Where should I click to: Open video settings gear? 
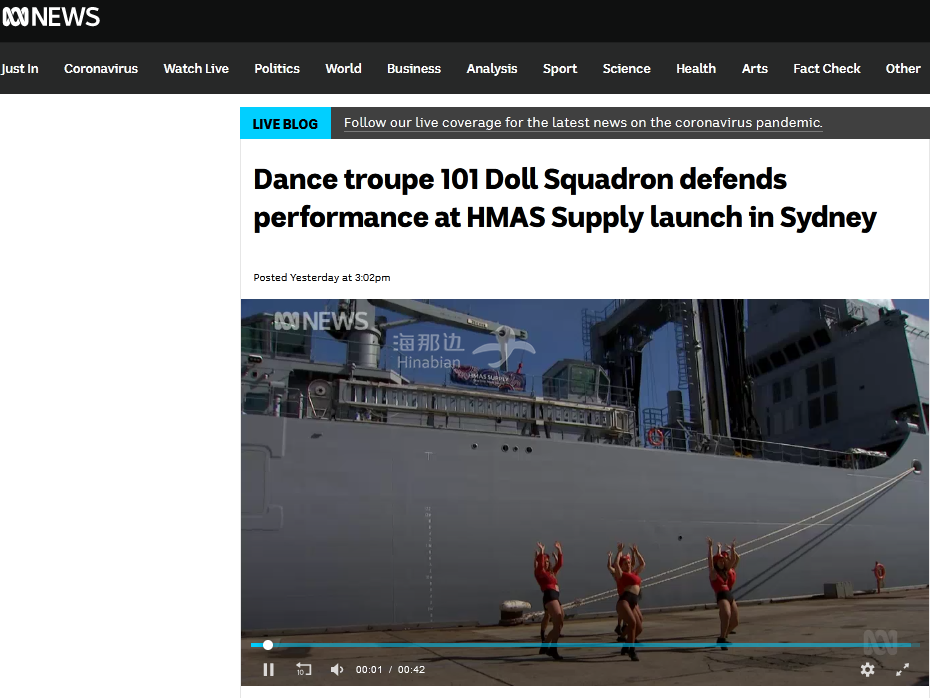coord(867,670)
